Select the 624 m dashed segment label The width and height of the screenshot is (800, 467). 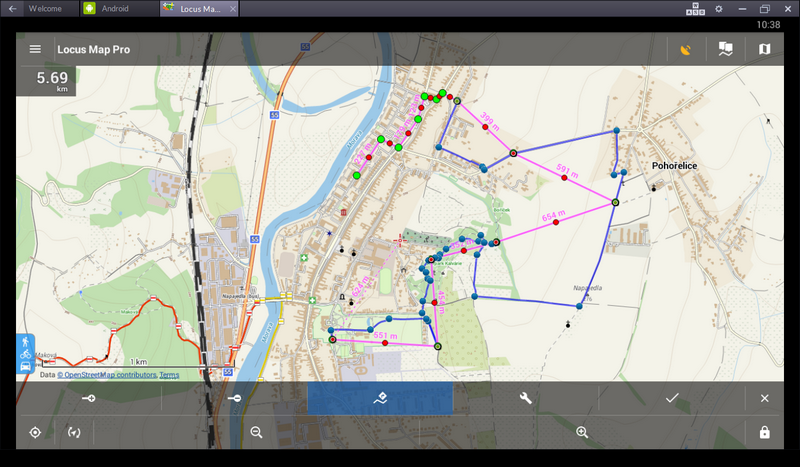pos(360,286)
